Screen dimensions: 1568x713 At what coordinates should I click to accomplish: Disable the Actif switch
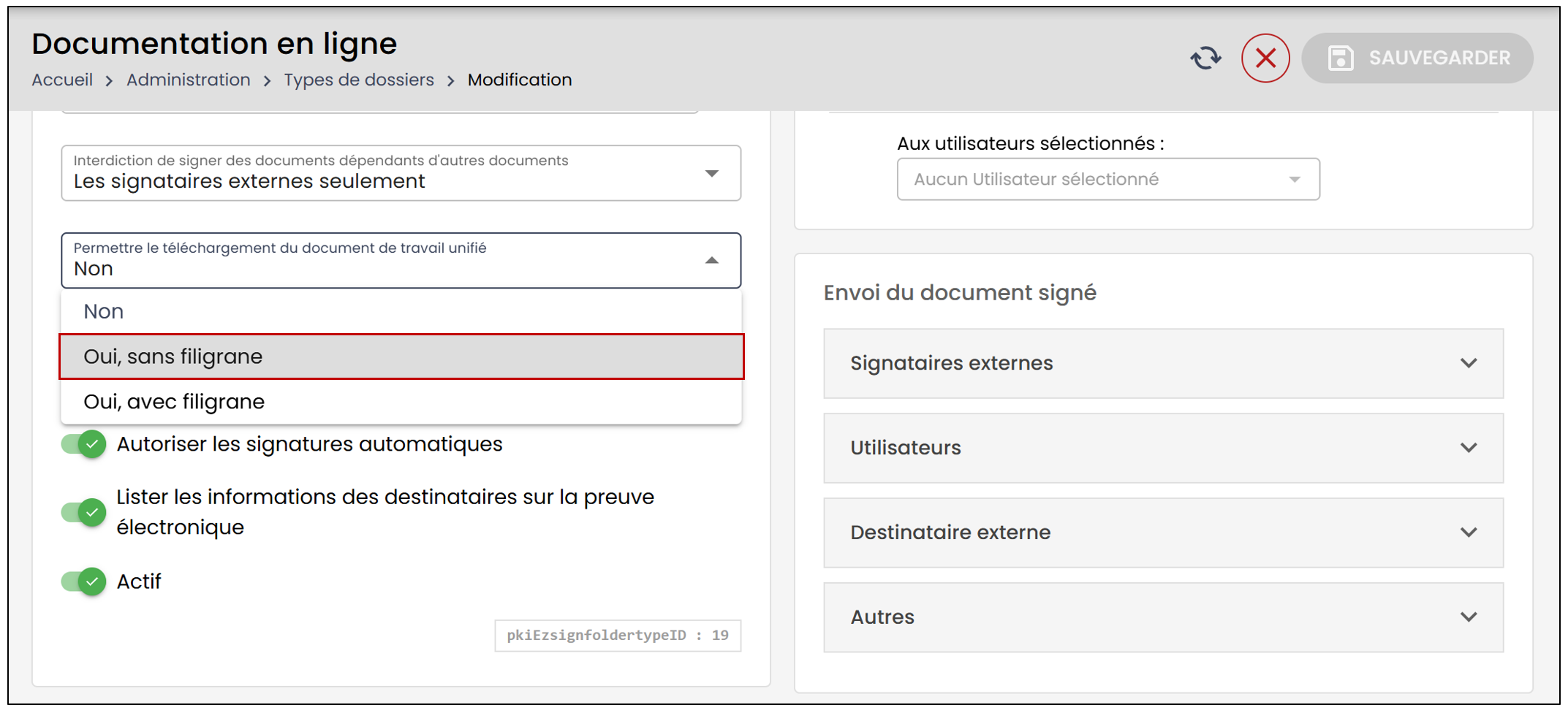(x=84, y=582)
